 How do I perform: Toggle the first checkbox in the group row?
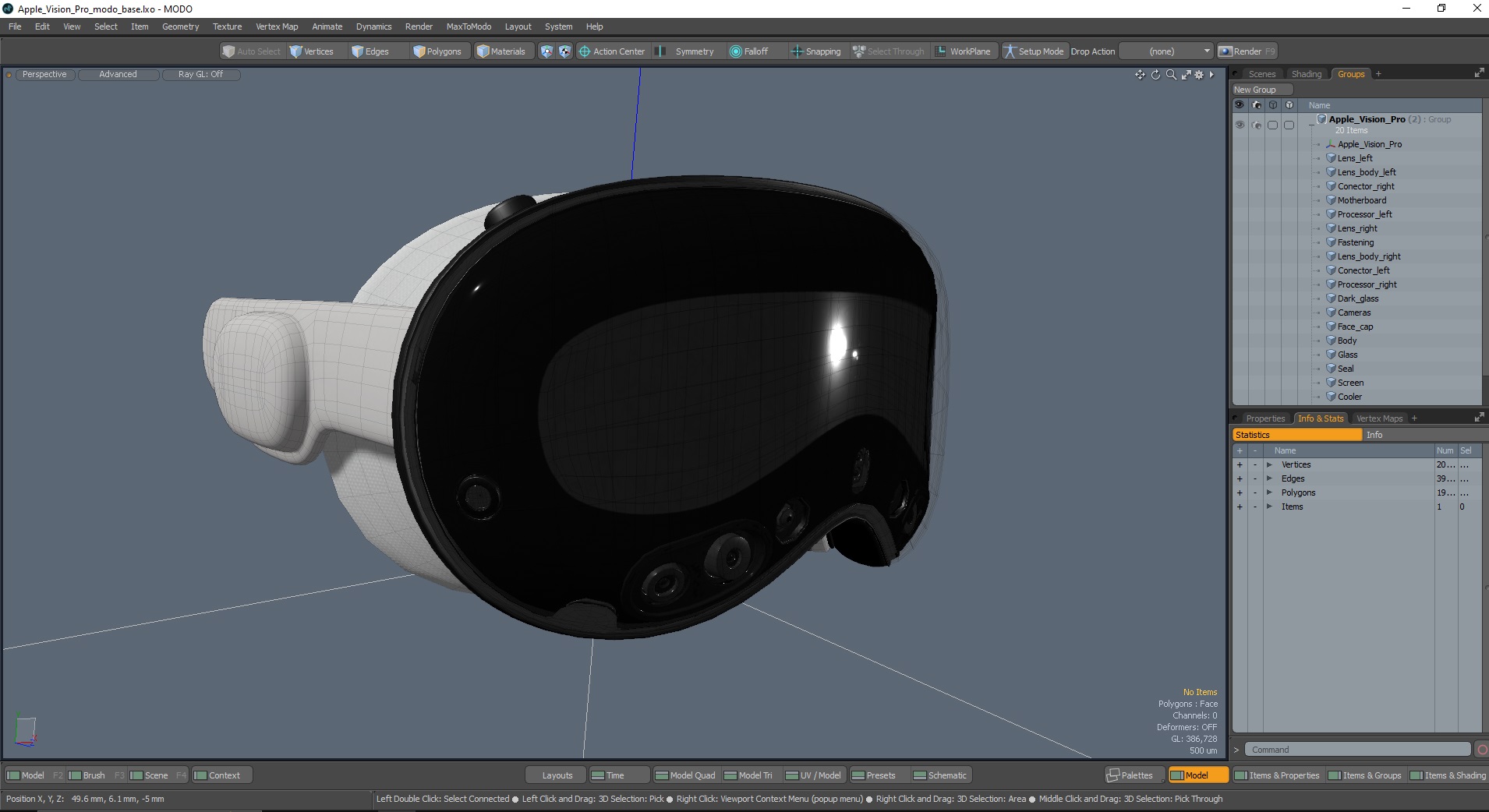tap(1273, 125)
